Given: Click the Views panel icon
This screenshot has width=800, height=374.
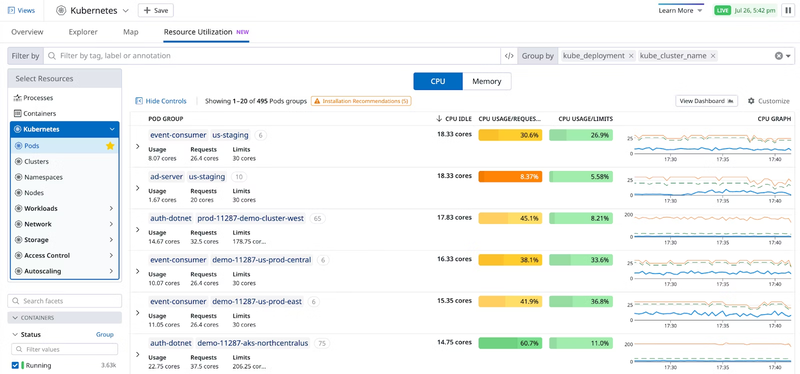Looking at the screenshot, I should coord(11,10).
